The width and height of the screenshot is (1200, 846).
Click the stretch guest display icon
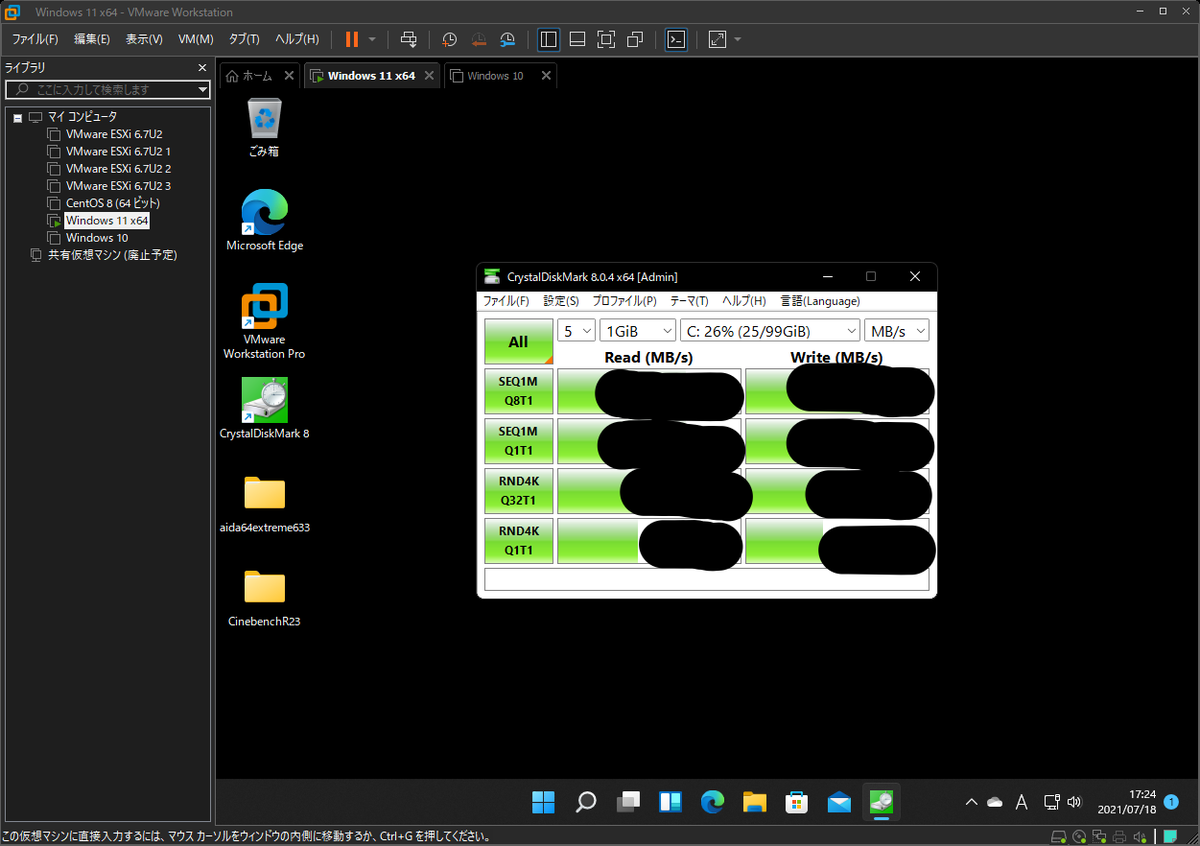click(718, 39)
